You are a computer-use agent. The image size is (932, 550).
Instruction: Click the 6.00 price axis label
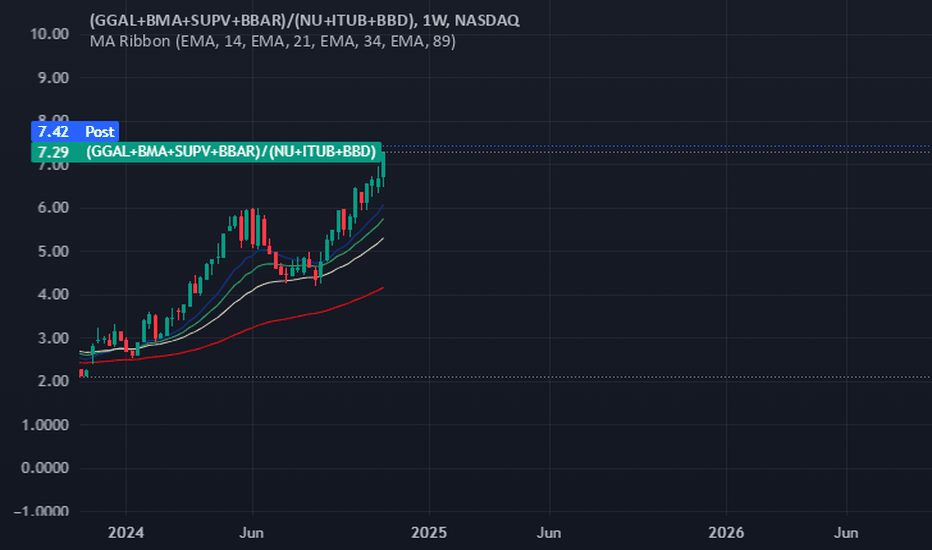tap(53, 208)
